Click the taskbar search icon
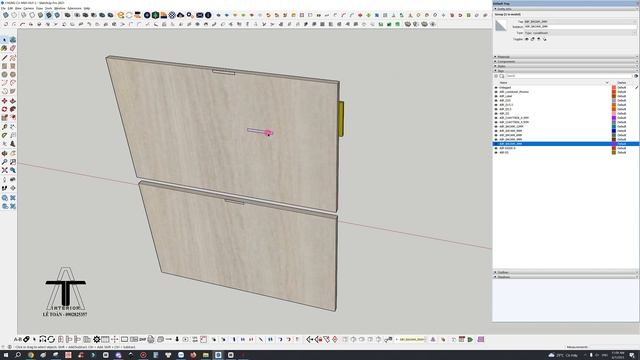The image size is (640, 360). coord(18,355)
